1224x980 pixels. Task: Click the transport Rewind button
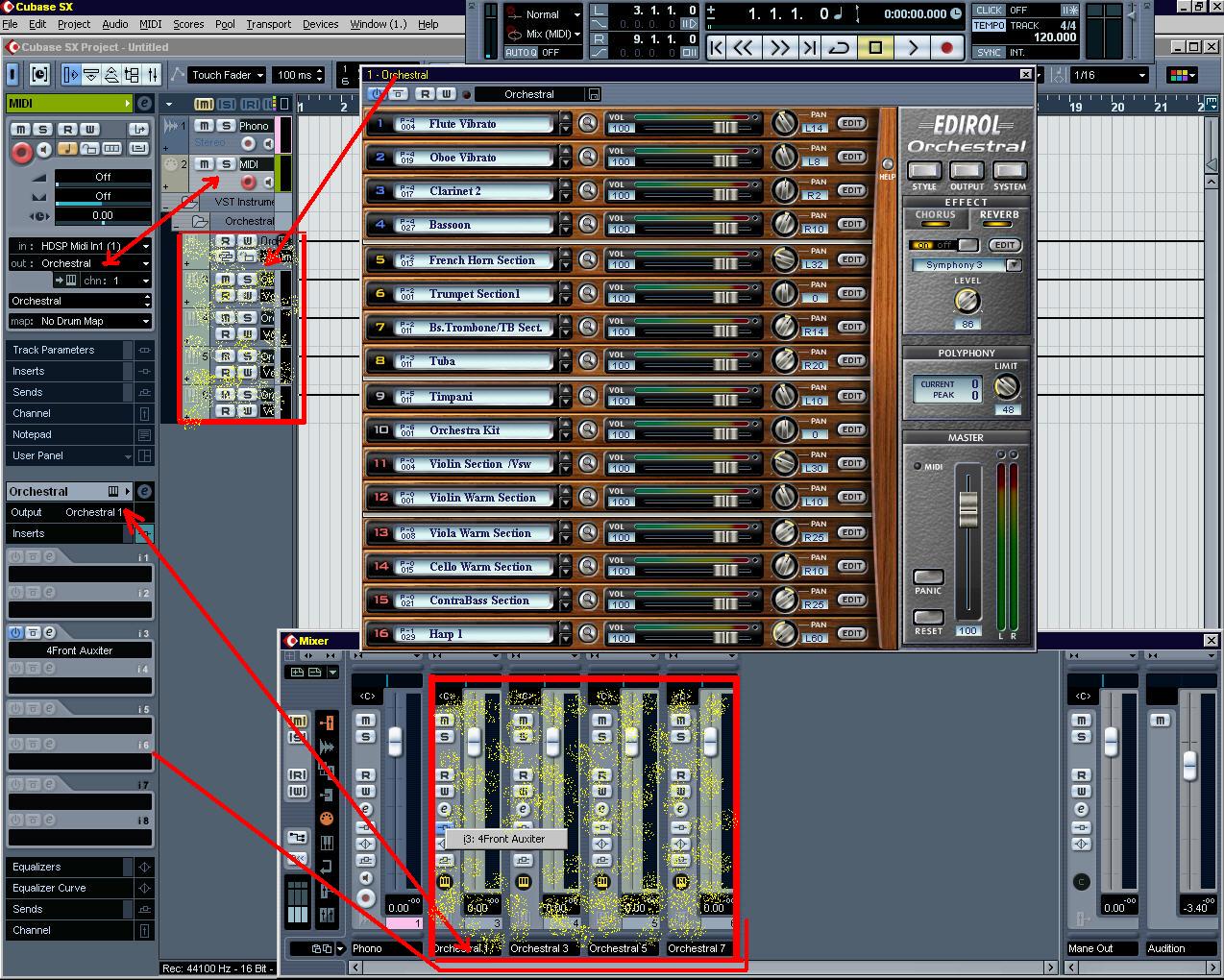743,46
